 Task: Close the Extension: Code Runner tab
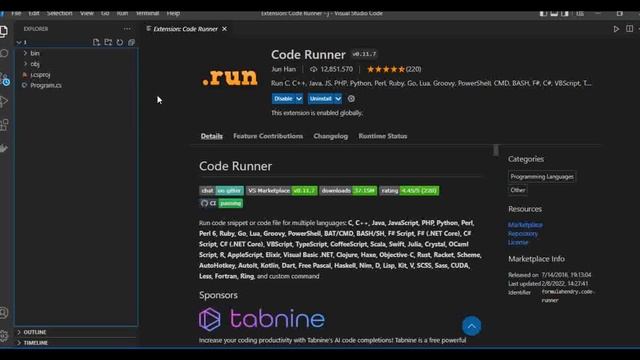[224, 29]
